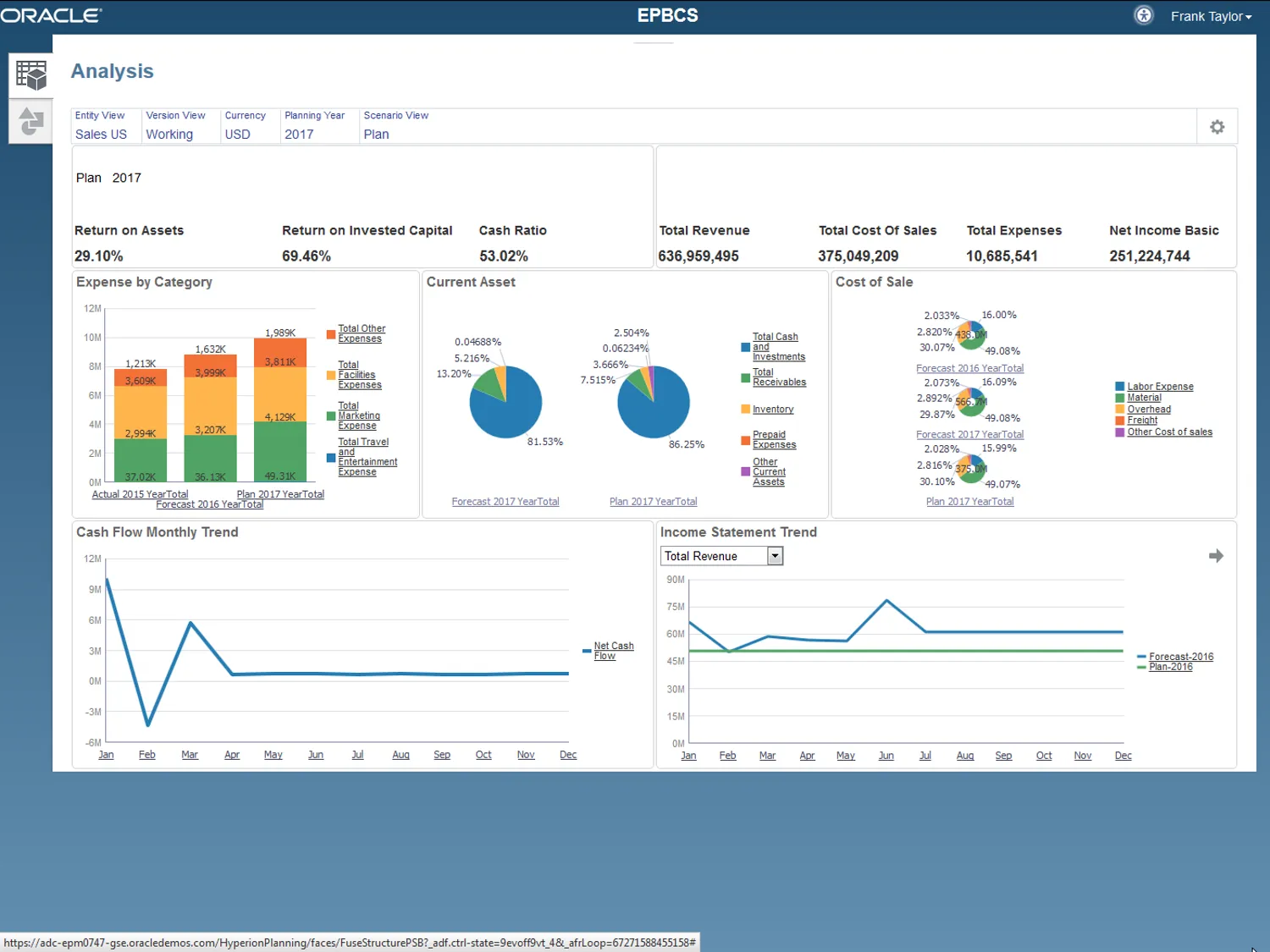Image resolution: width=1270 pixels, height=952 pixels.
Task: Open the Forecast 2017 YearTotal link in Current Asset
Action: (x=505, y=501)
